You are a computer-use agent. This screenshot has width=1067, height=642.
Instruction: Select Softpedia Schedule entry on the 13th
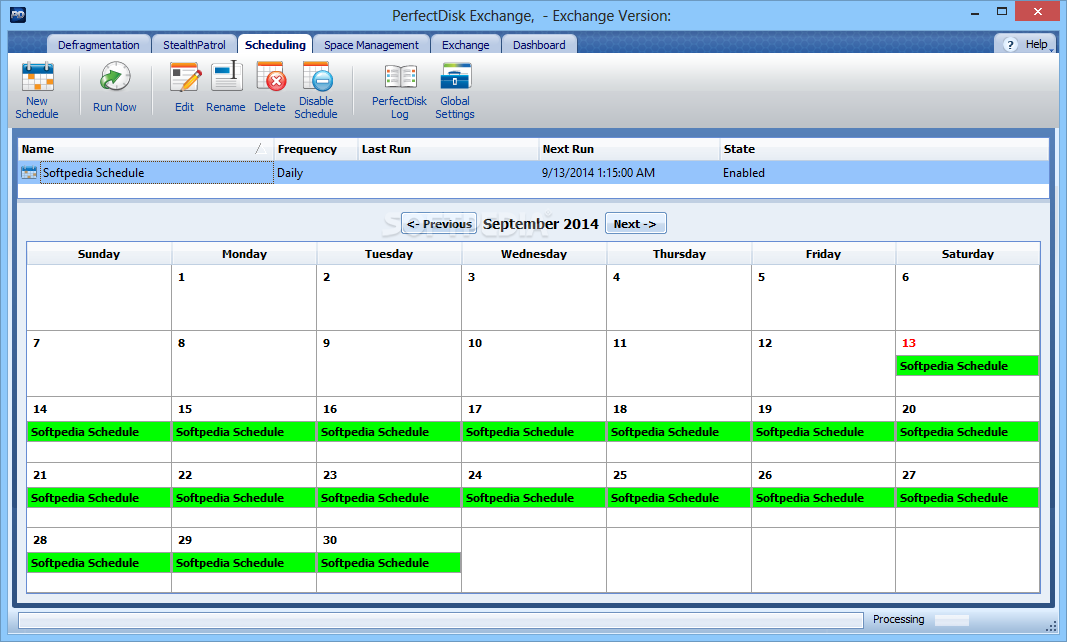(967, 366)
